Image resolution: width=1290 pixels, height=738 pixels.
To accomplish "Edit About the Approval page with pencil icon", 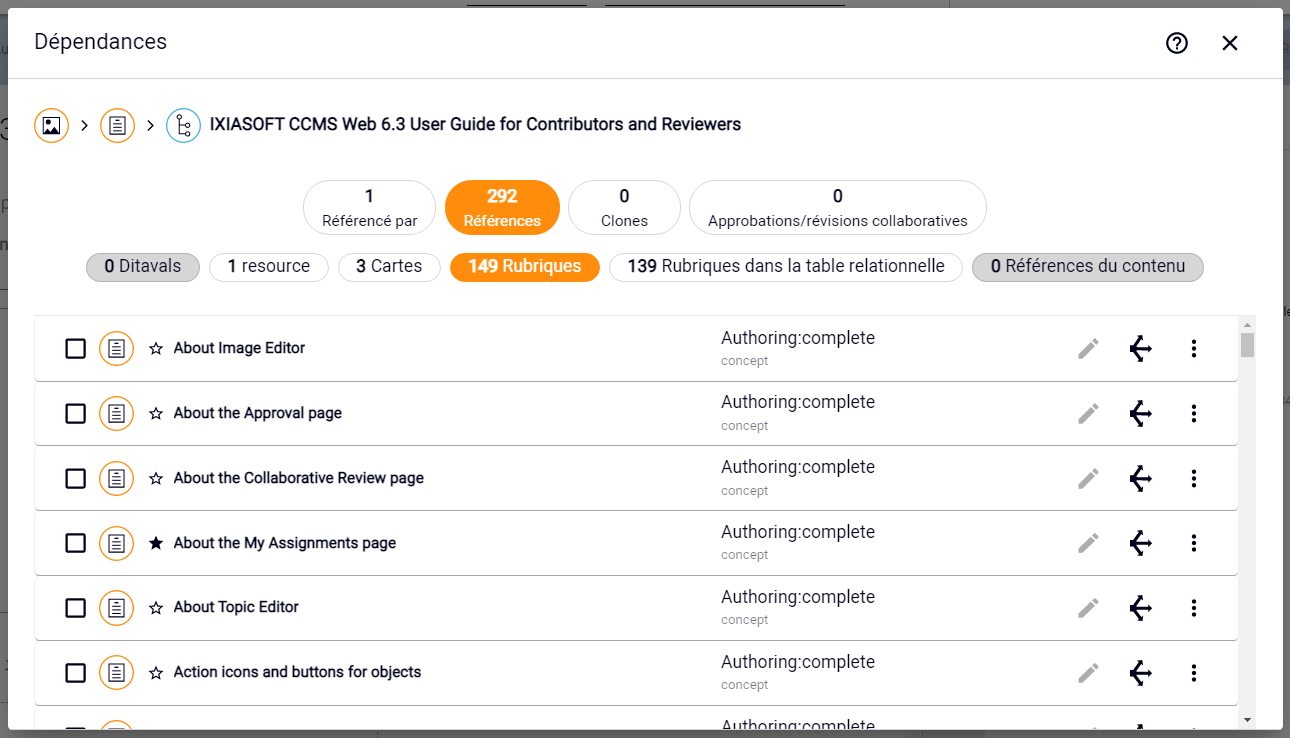I will (x=1088, y=413).
